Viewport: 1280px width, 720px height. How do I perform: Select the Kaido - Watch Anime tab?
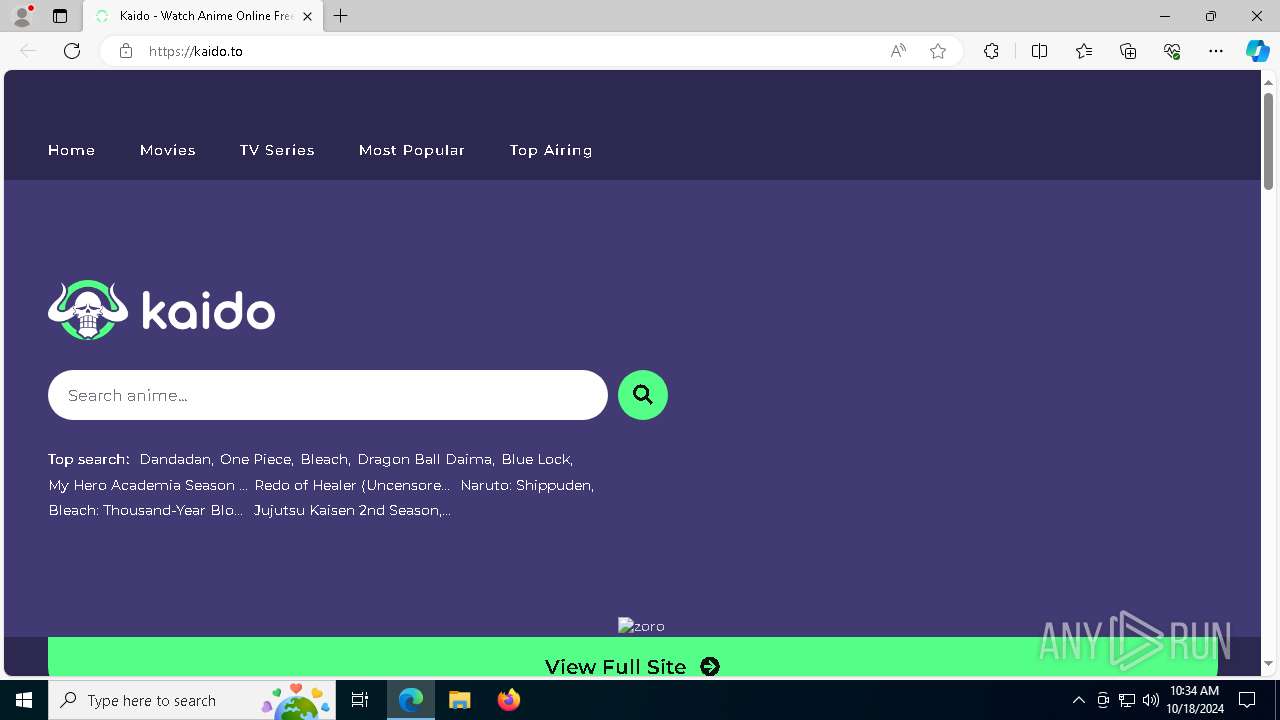[204, 16]
